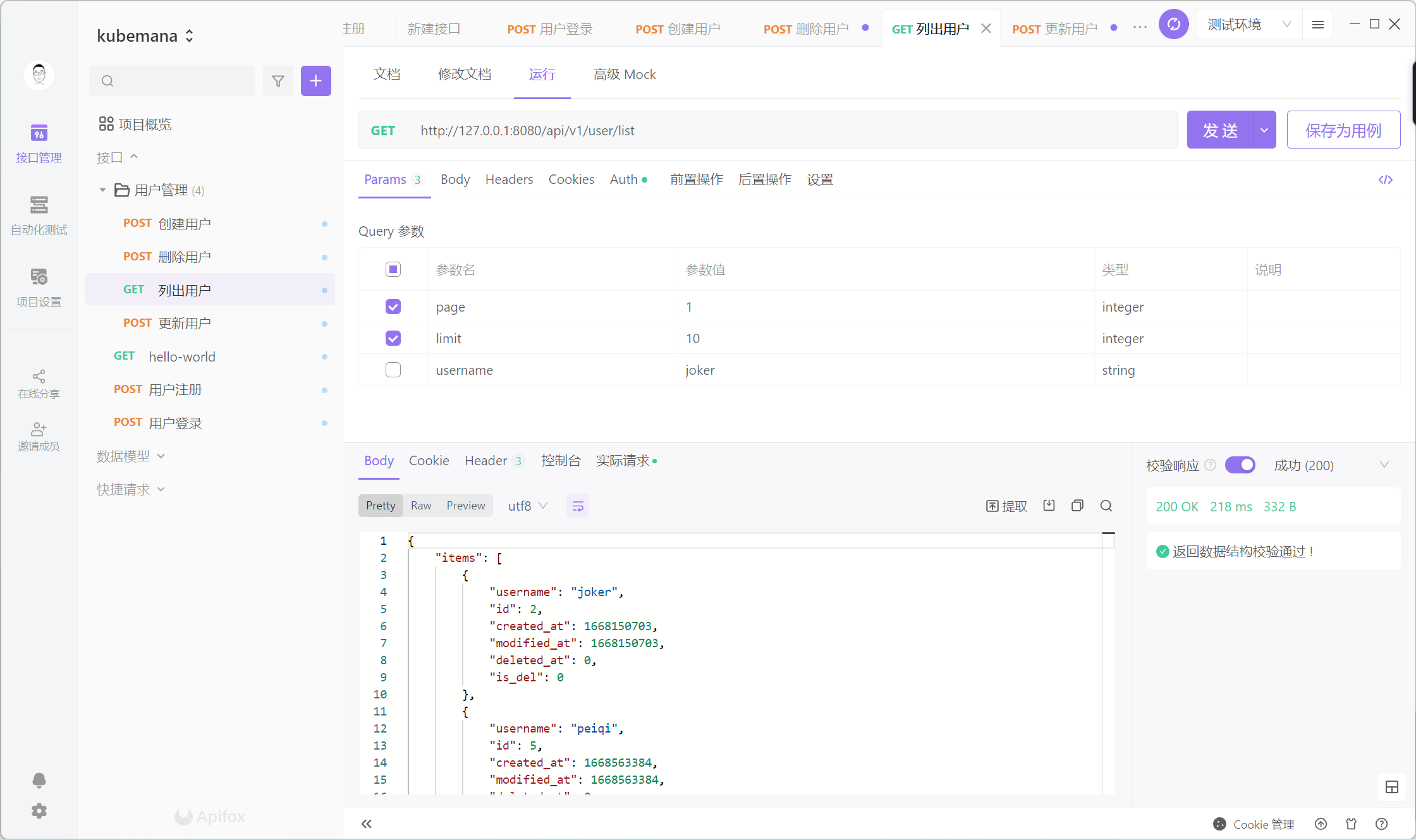Open Cookie 管理 in the status bar

(1254, 824)
